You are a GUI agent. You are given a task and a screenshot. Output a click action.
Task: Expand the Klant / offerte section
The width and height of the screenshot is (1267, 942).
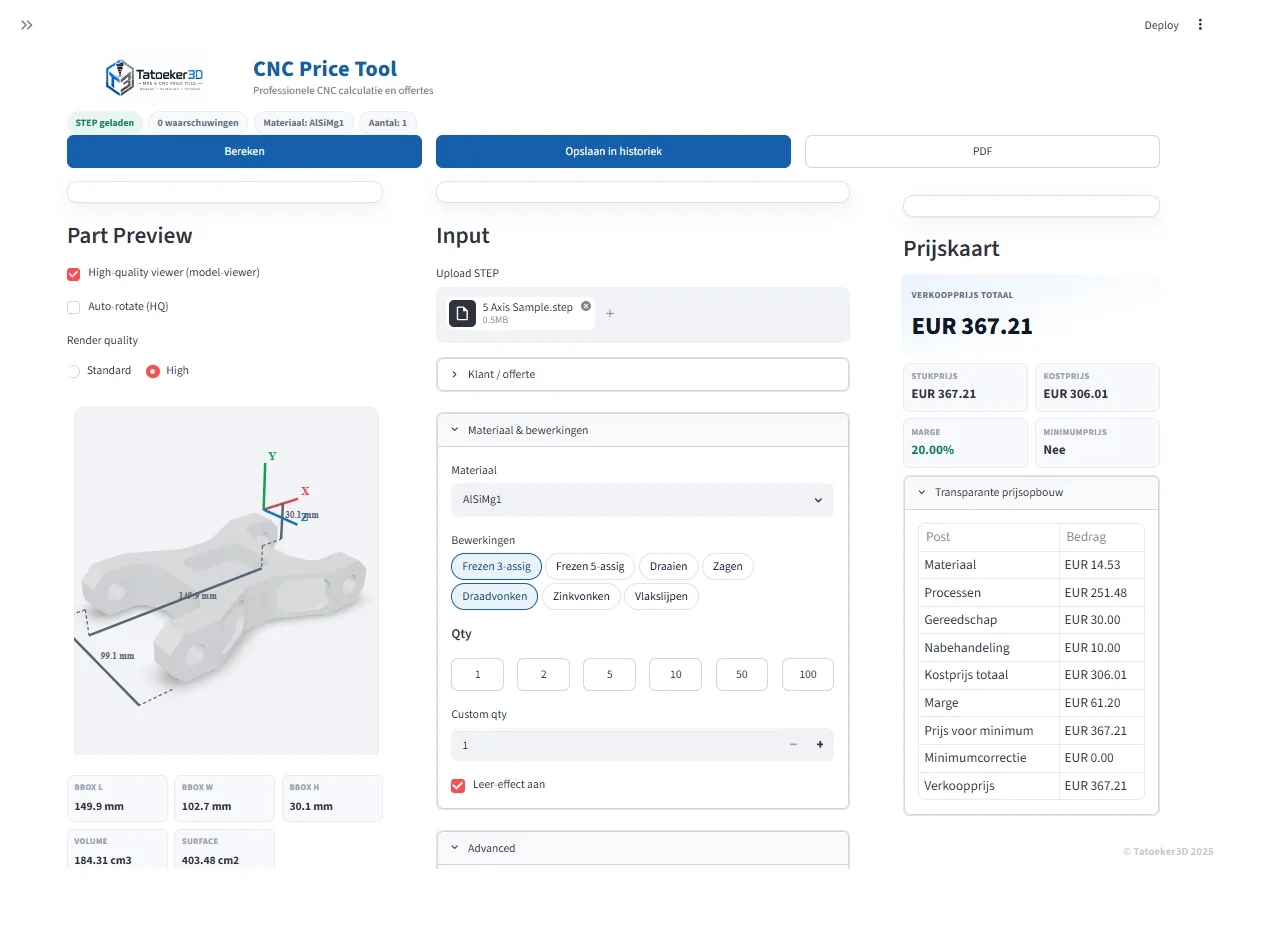[643, 374]
